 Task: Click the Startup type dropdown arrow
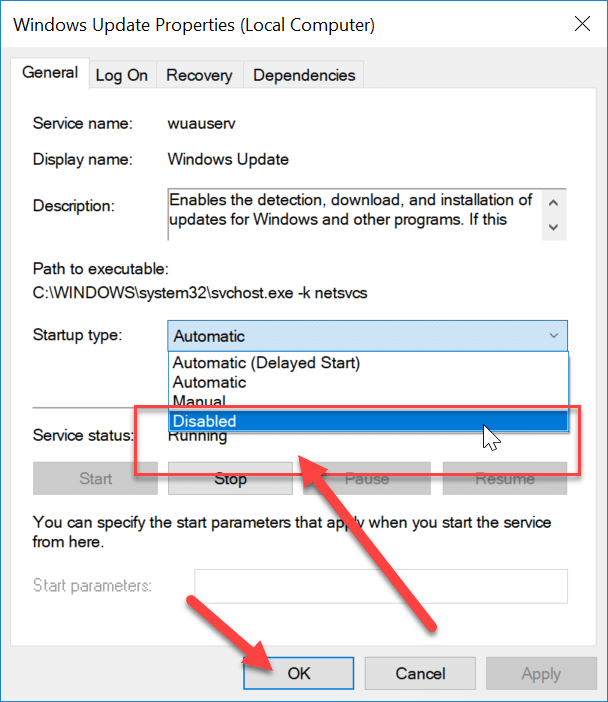click(x=554, y=336)
